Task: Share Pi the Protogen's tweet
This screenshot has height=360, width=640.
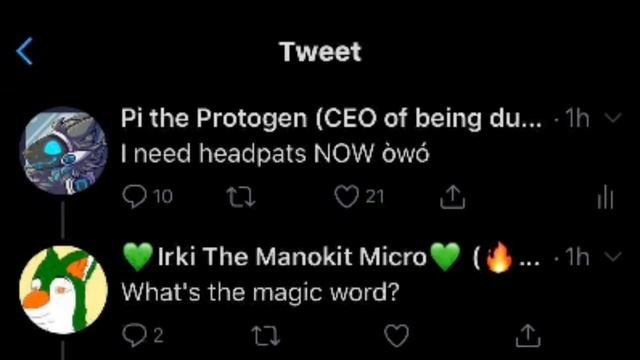Action: (453, 197)
